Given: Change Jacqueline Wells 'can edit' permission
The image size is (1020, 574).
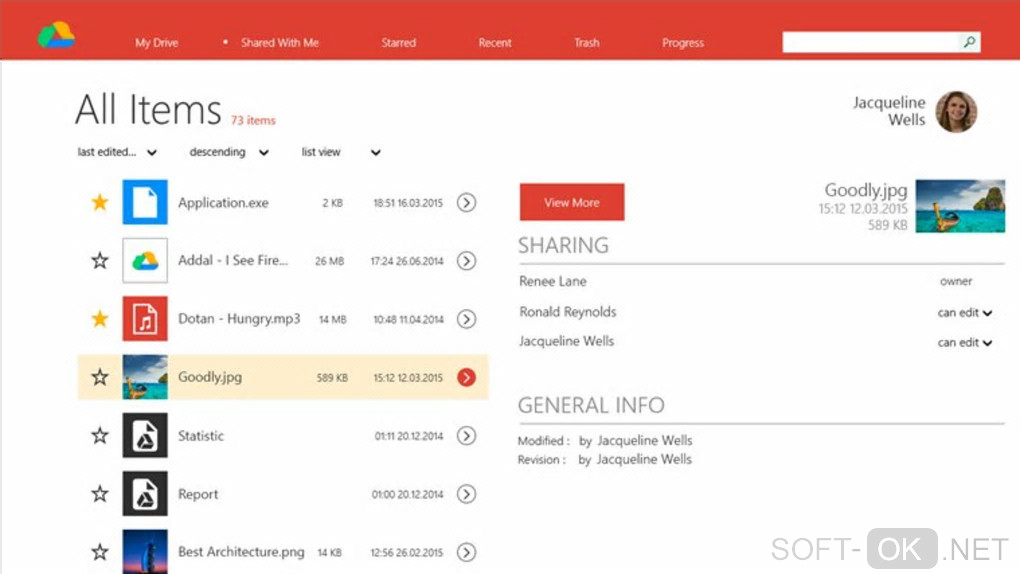Looking at the screenshot, I should point(965,343).
